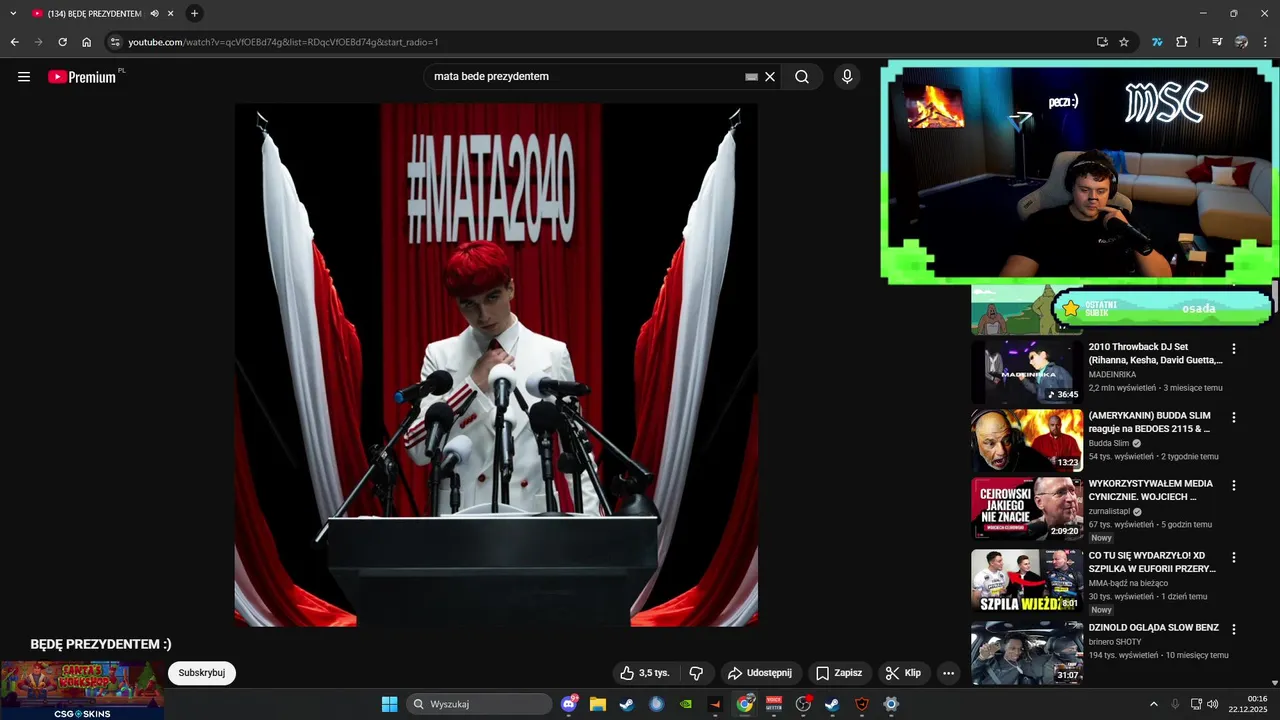Open the Voicemeeter app on the taskbar

[773, 704]
